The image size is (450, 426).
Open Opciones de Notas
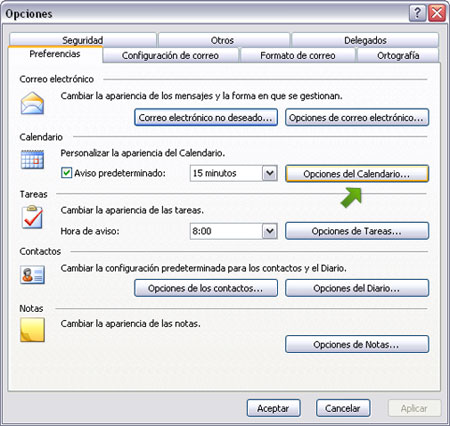(x=357, y=344)
